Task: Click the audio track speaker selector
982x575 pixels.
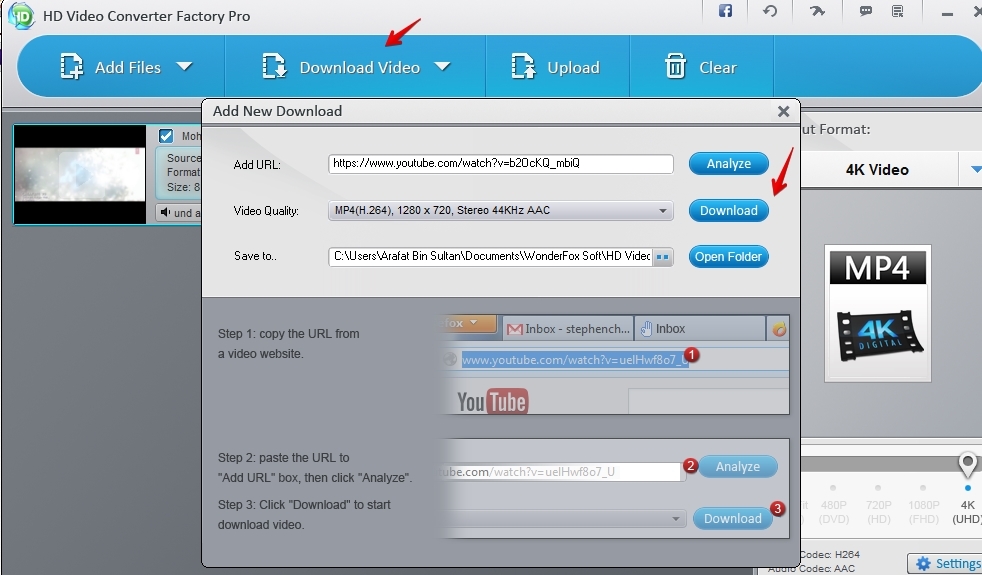Action: coord(178,212)
